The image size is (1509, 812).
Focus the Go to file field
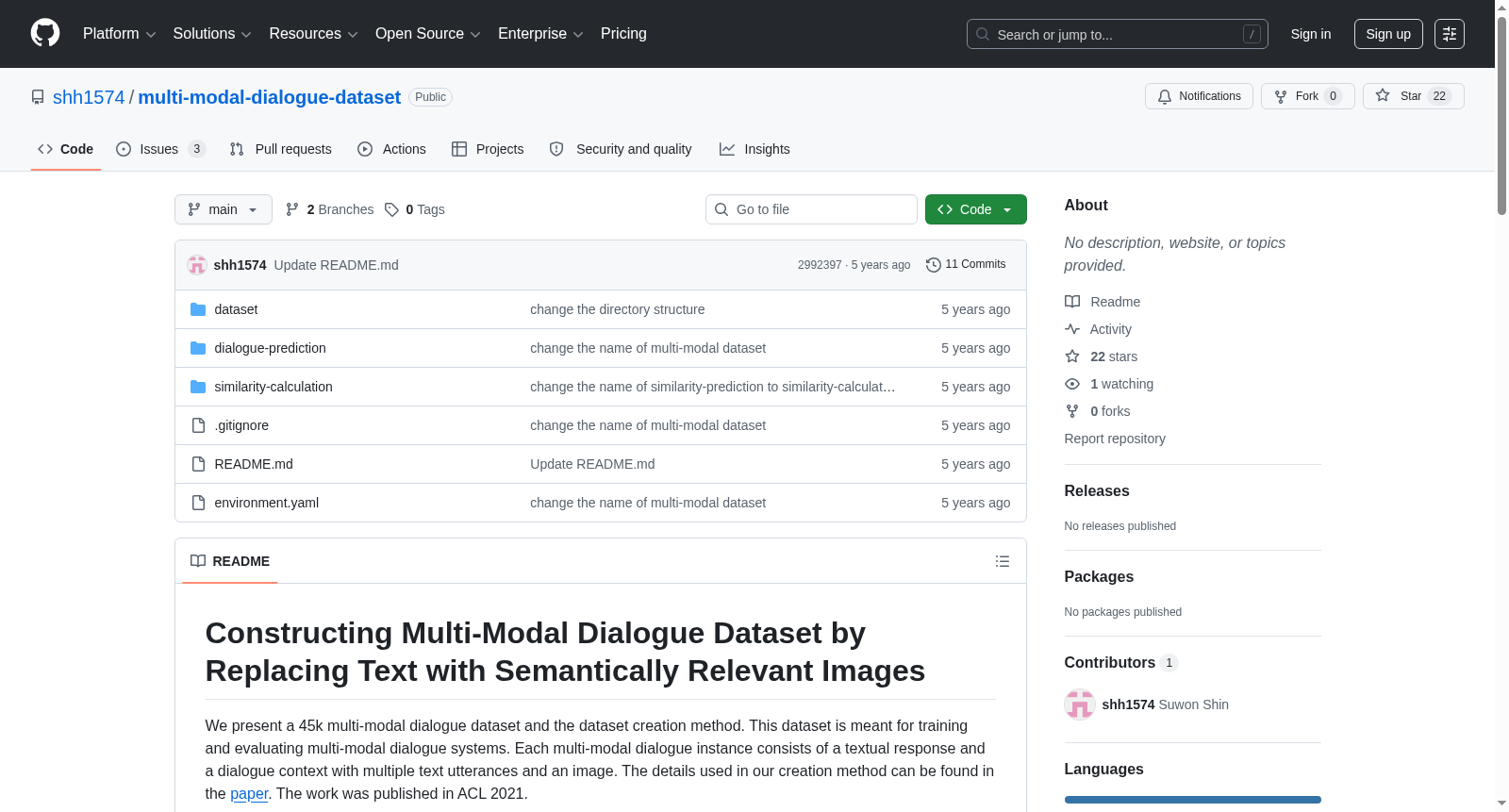click(811, 209)
